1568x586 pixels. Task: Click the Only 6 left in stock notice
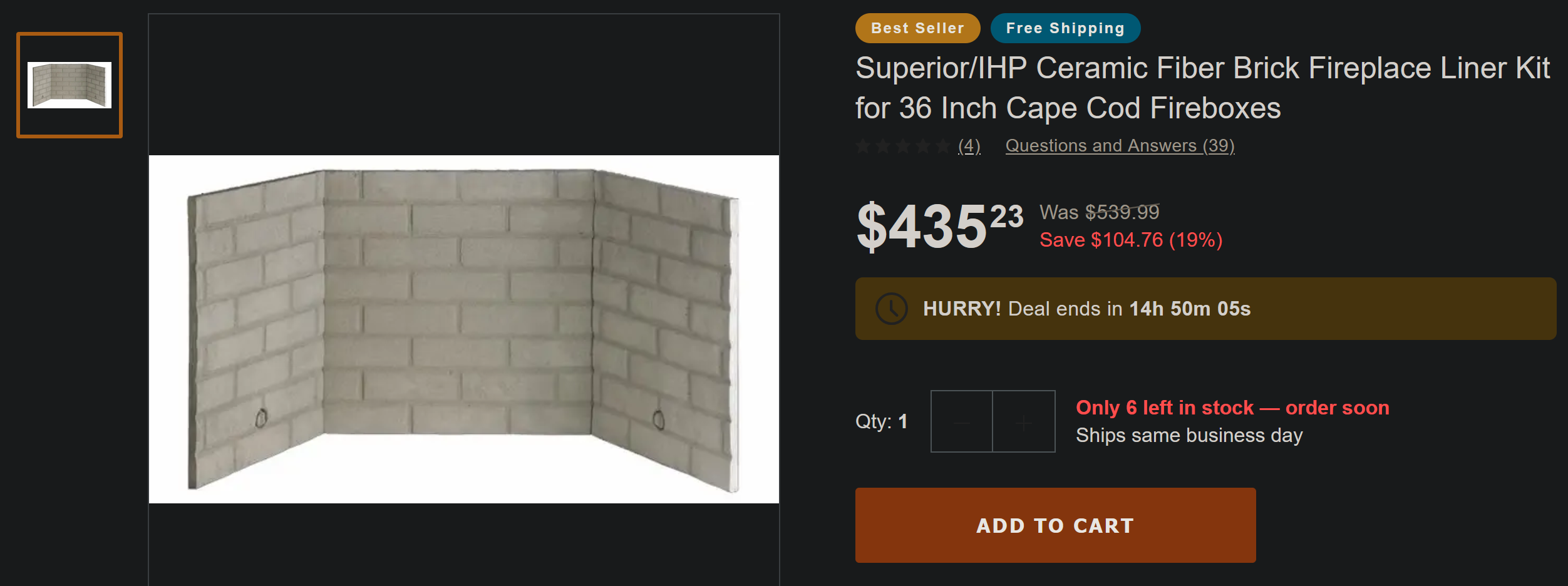(x=1232, y=408)
